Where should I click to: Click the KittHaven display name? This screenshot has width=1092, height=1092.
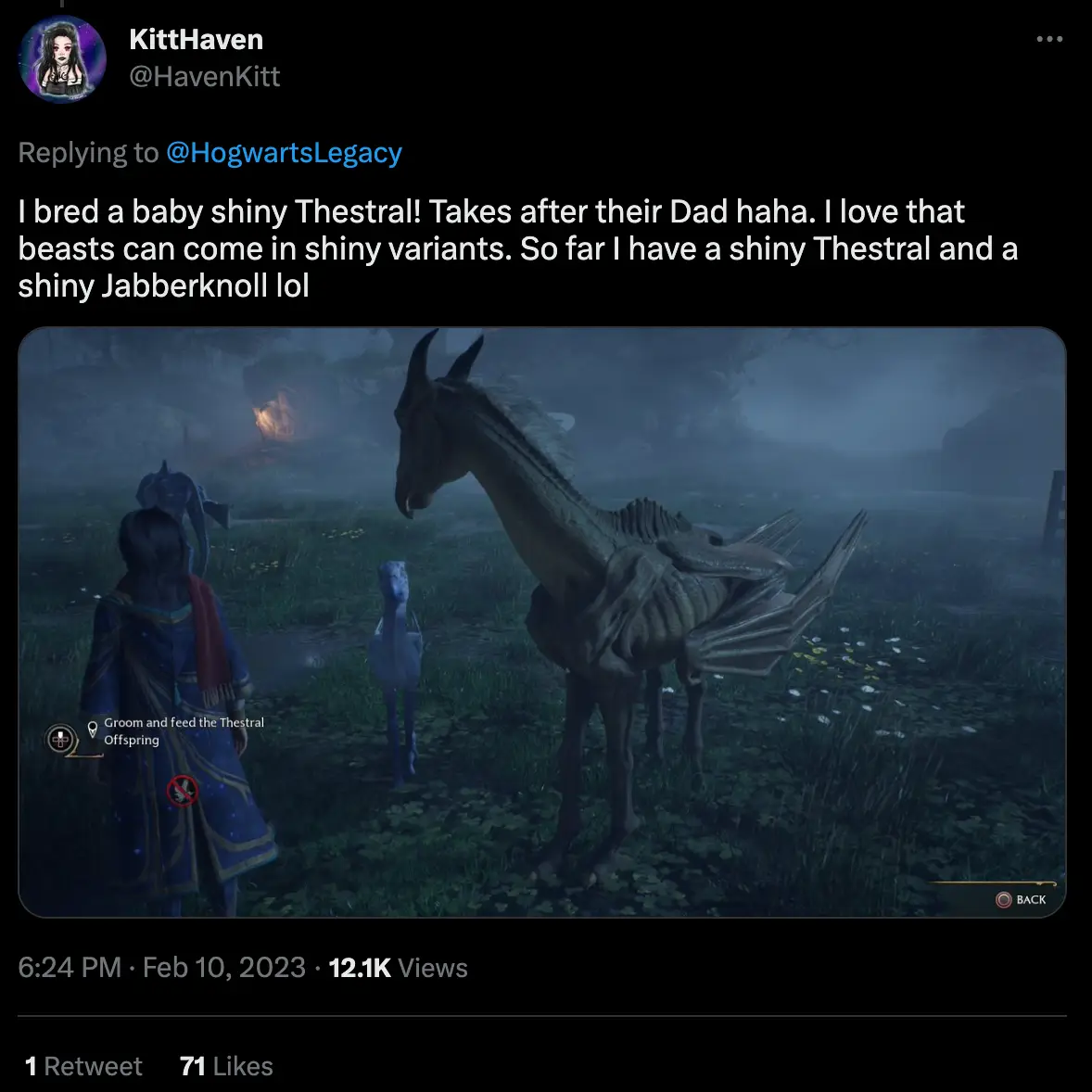pos(197,39)
